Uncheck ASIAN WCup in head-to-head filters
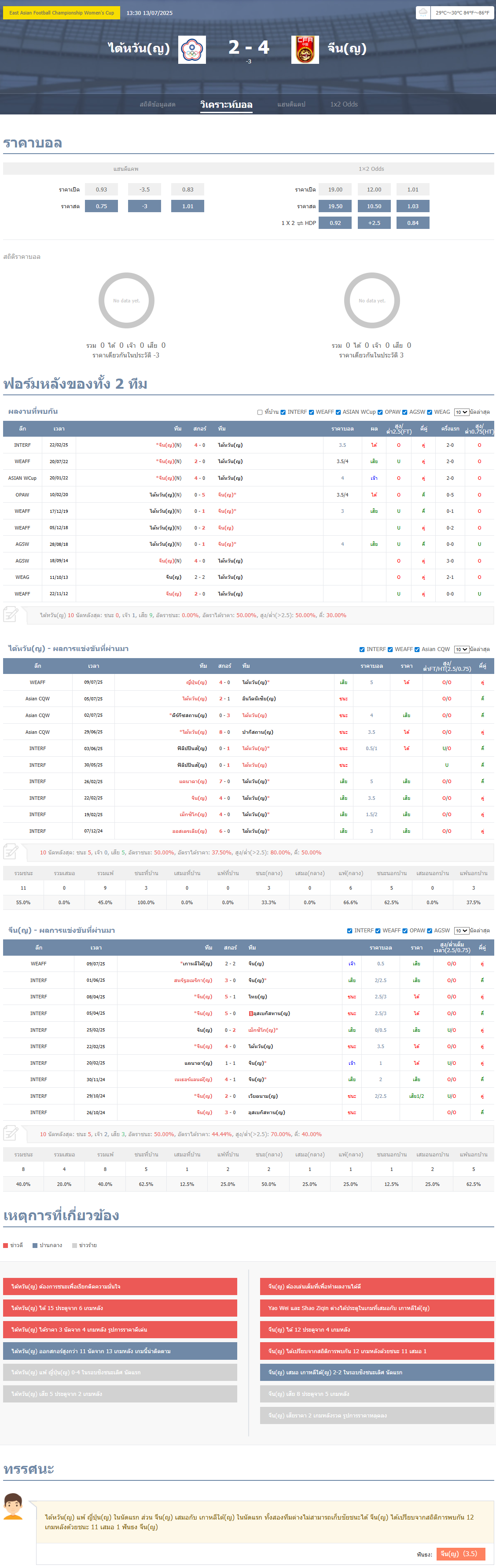Screen dimensions: 496x1568 pyautogui.click(x=338, y=412)
